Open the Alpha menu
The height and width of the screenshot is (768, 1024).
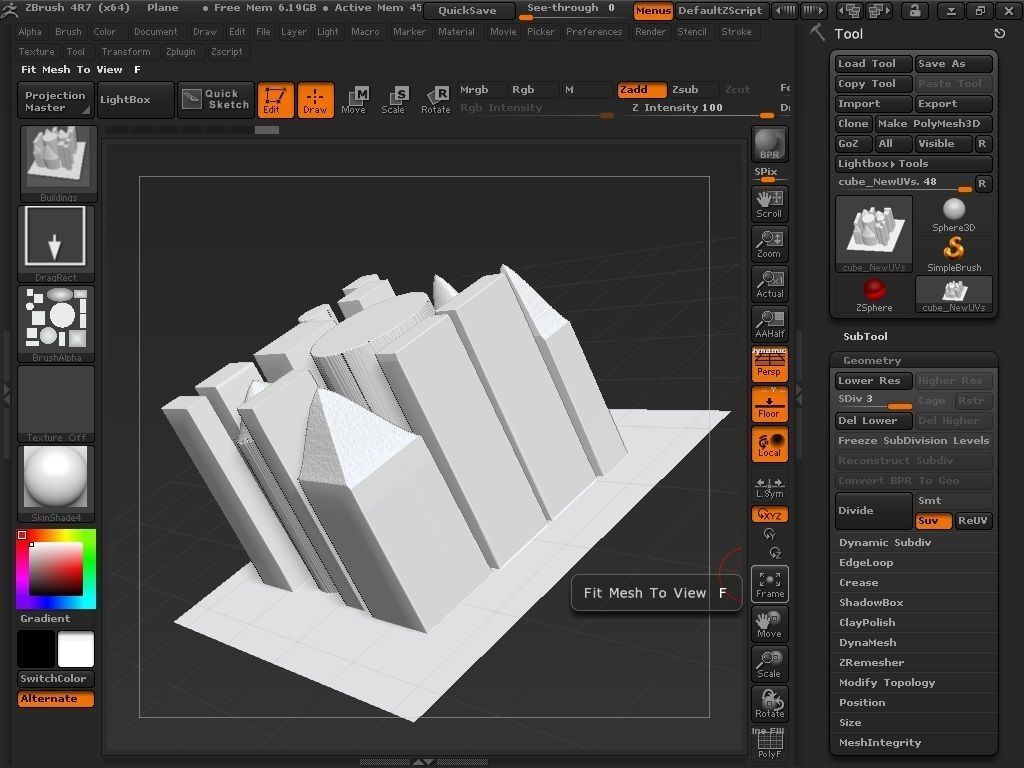[30, 31]
